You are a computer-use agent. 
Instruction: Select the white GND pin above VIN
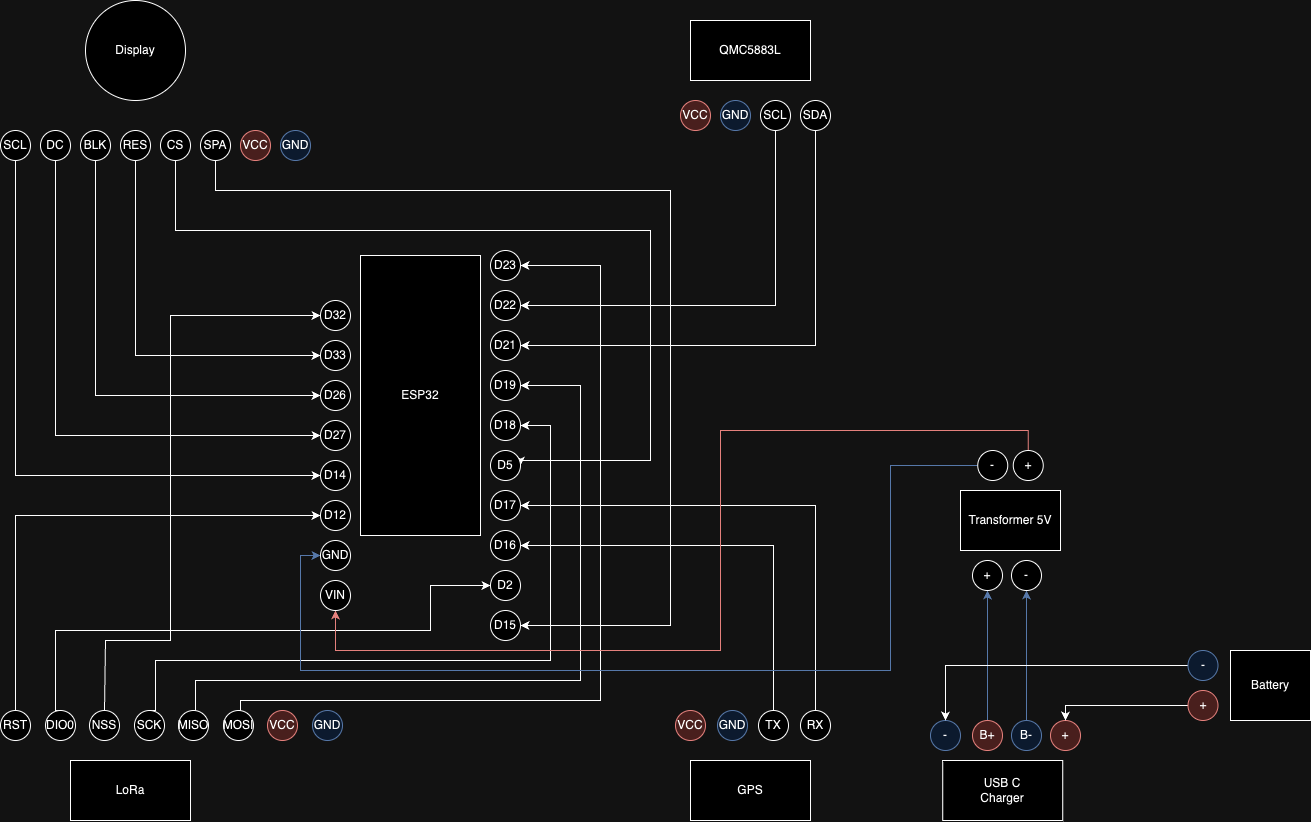[x=335, y=555]
